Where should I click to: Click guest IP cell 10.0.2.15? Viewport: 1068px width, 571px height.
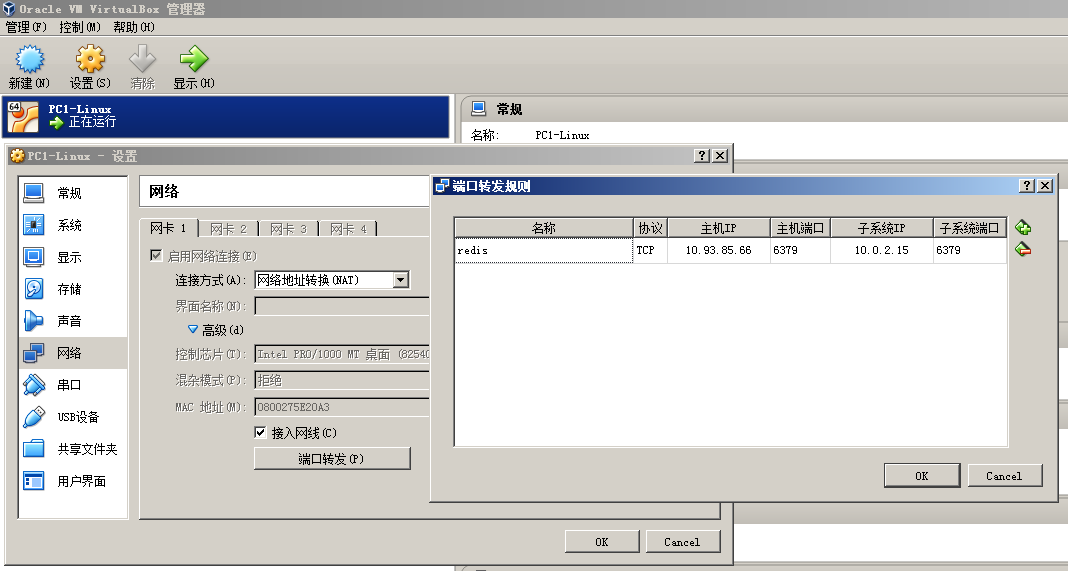881,250
